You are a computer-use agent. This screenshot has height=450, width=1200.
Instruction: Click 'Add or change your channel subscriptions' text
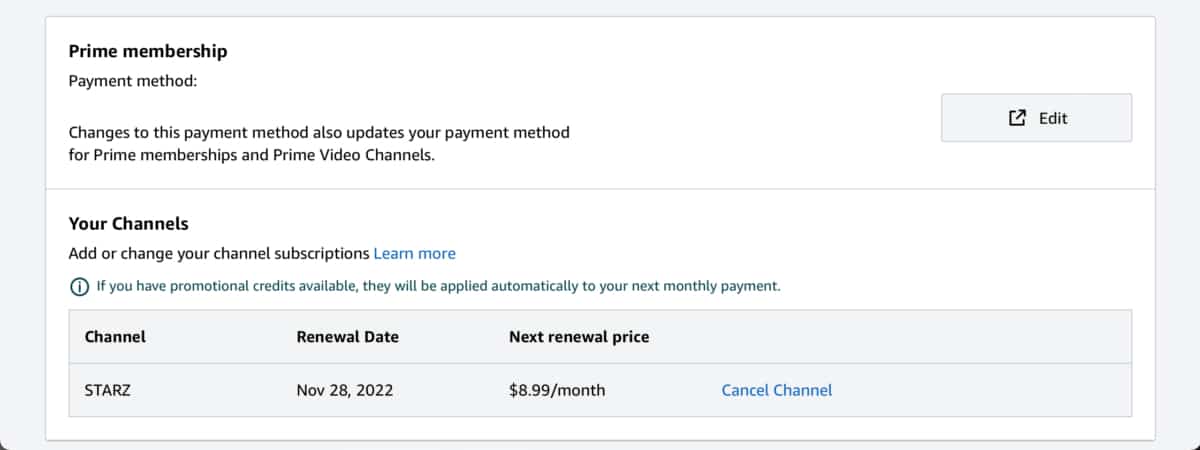pyautogui.click(x=219, y=253)
